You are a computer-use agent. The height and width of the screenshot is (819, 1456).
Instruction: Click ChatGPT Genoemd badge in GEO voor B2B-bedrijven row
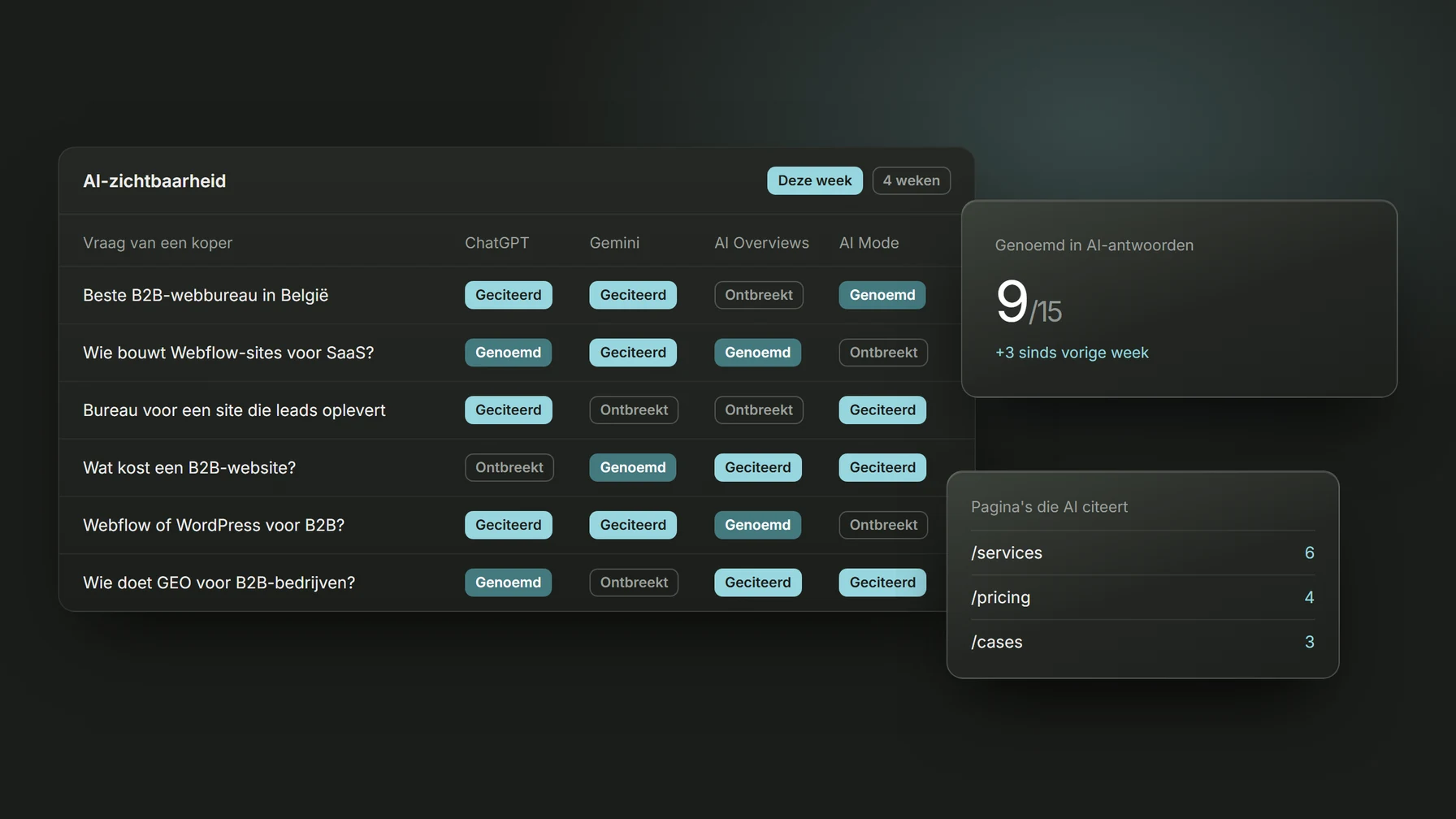coord(509,583)
